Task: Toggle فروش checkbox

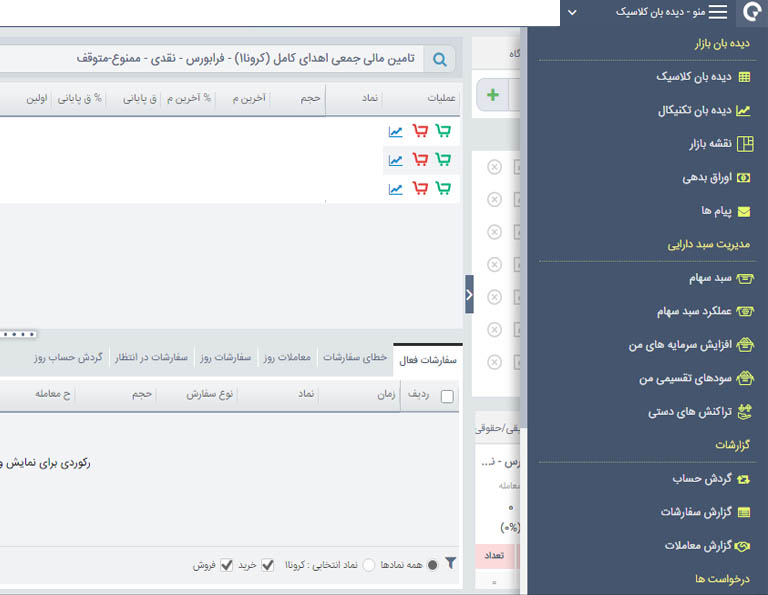Action: click(x=226, y=565)
